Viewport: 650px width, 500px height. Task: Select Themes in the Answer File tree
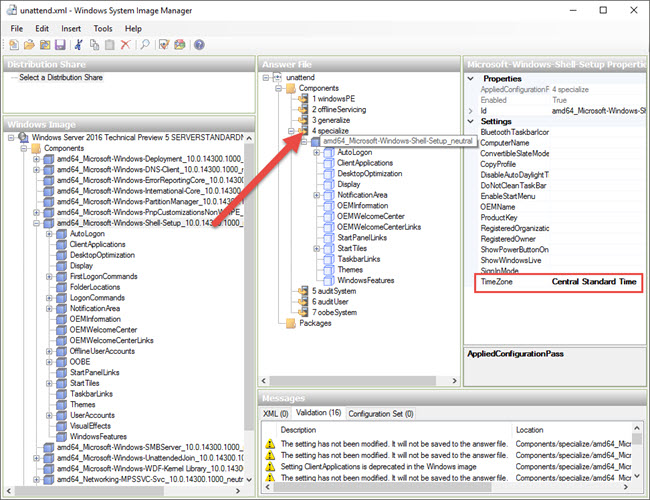[350, 269]
